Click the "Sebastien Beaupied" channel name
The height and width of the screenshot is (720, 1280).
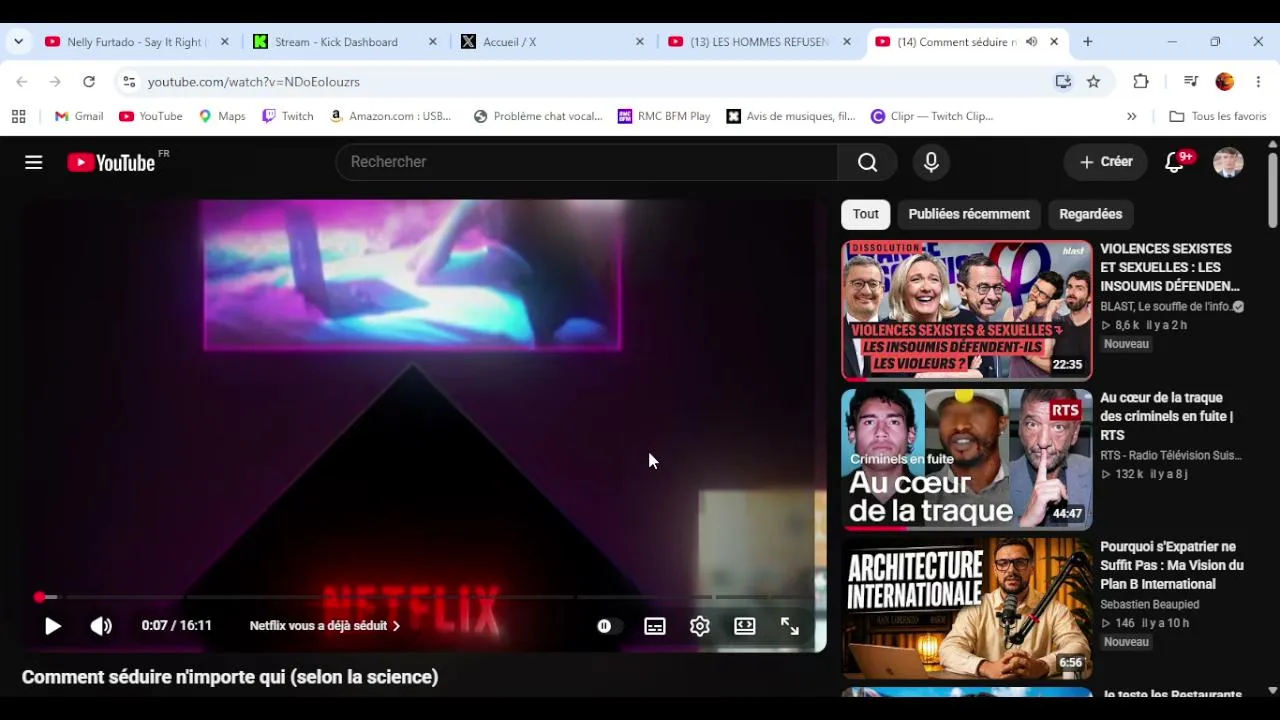[1150, 604]
